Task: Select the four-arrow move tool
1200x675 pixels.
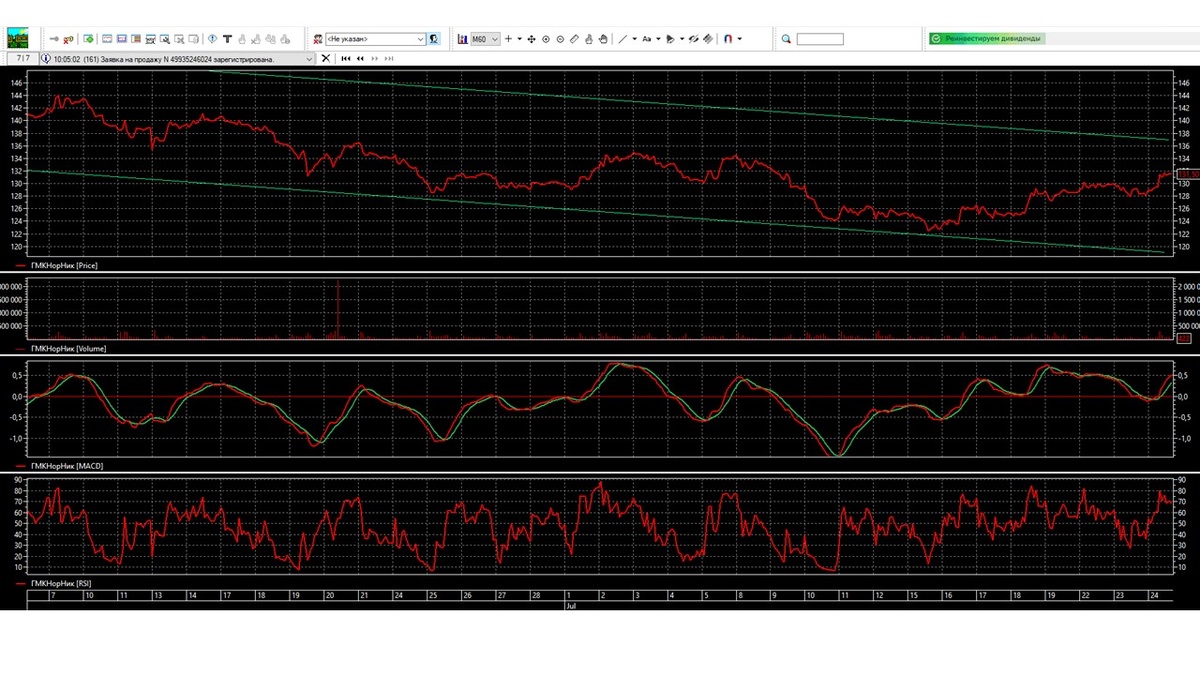Action: coord(532,39)
